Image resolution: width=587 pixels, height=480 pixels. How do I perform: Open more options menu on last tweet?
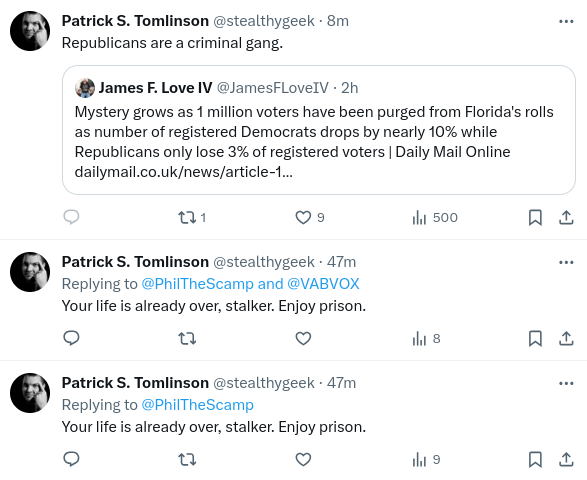pyautogui.click(x=566, y=383)
